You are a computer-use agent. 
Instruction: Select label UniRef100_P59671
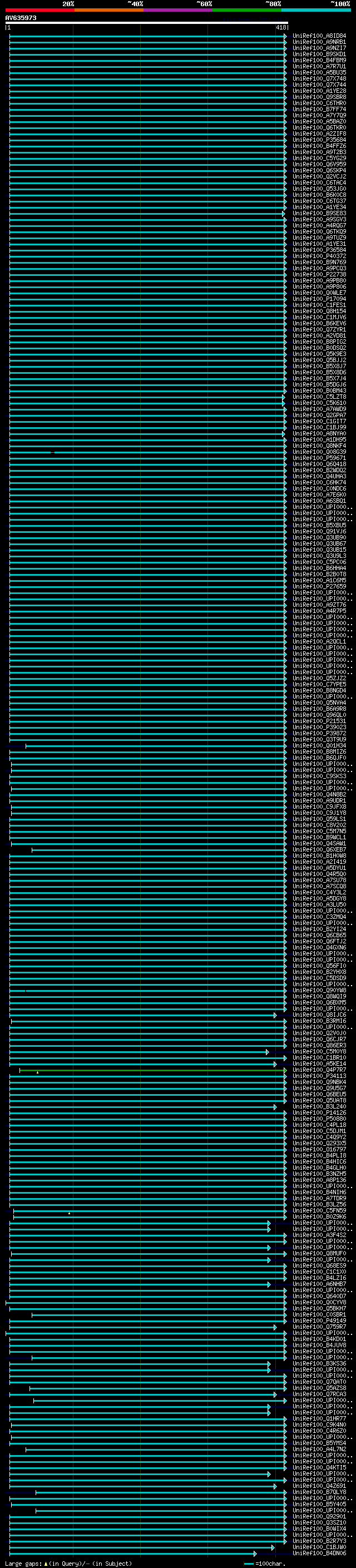coord(319,458)
